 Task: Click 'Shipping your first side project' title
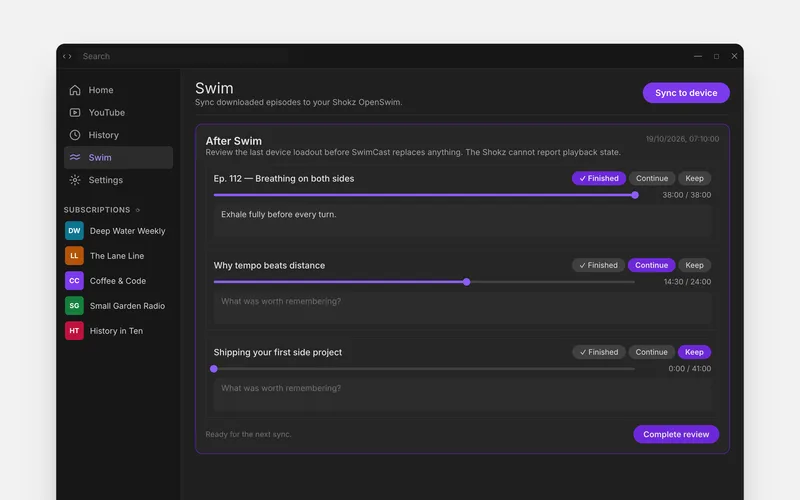[278, 352]
